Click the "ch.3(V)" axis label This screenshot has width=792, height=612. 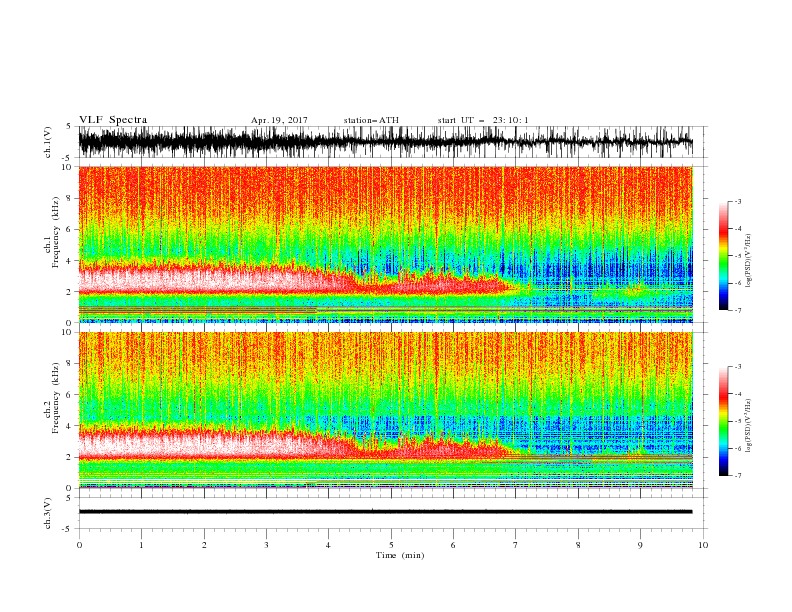coord(48,513)
